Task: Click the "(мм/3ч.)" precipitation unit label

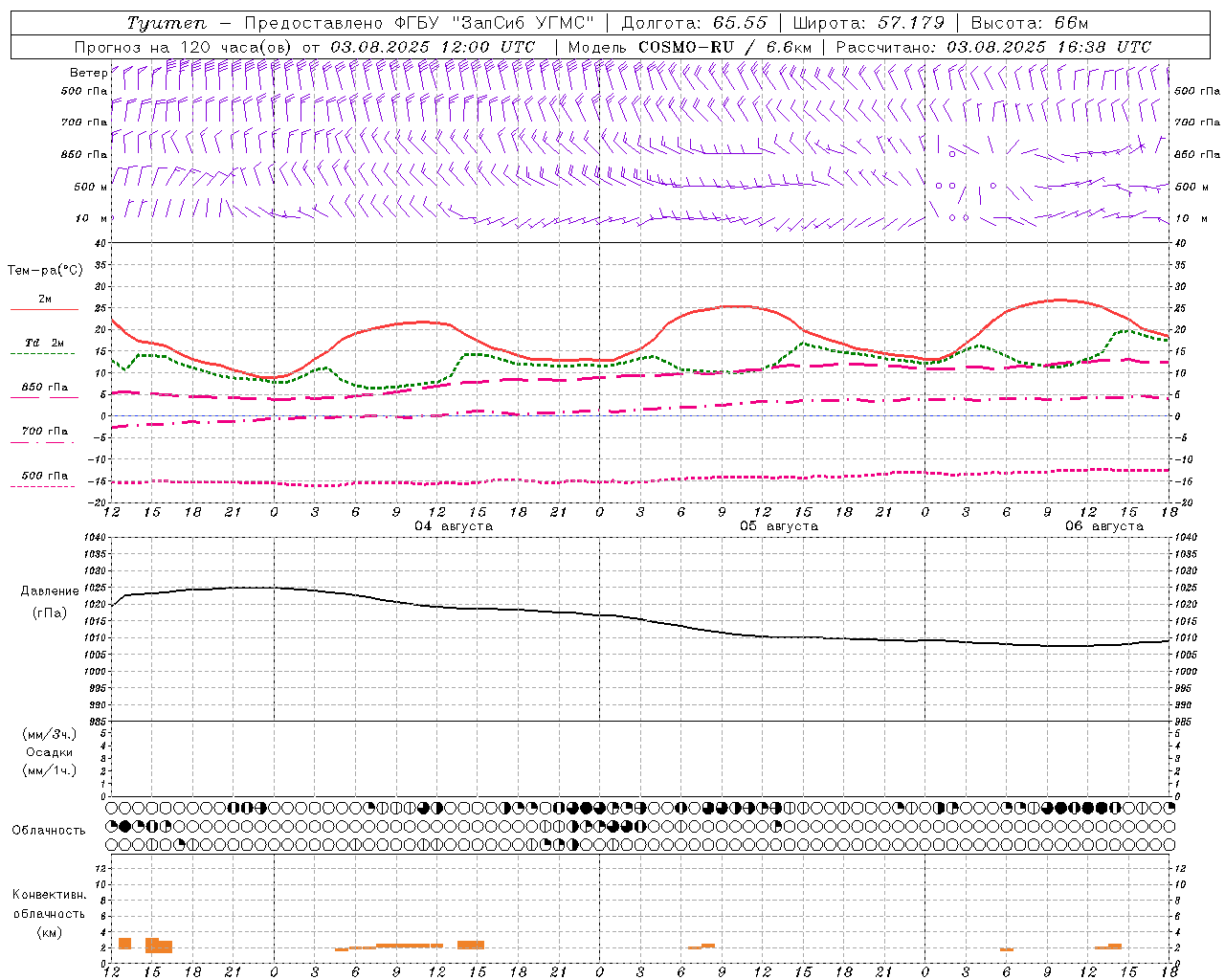Action: (50, 735)
